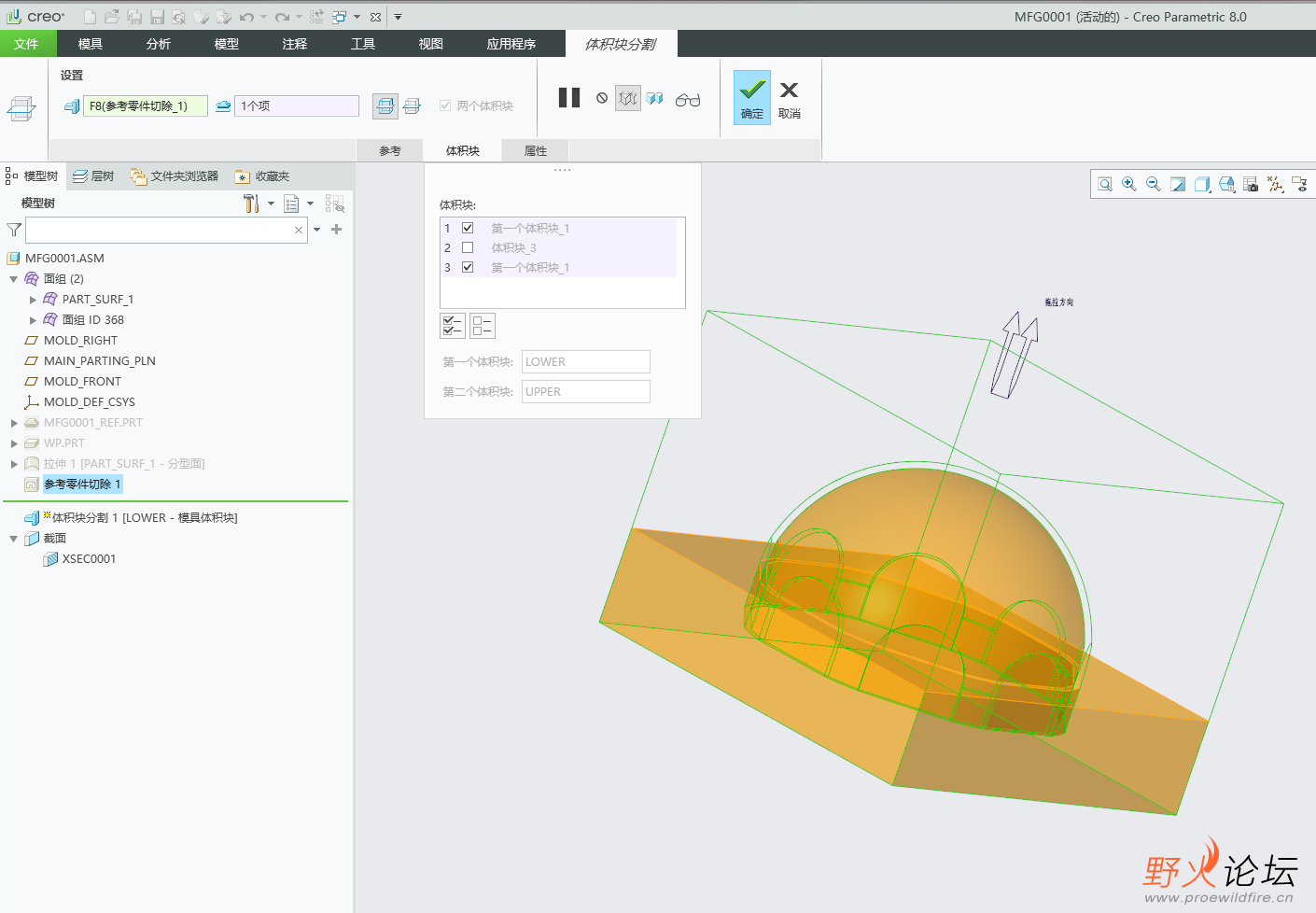The width and height of the screenshot is (1316, 913).
Task: Toggle row 3 第一个体积块_1 checkbox
Action: click(x=468, y=267)
